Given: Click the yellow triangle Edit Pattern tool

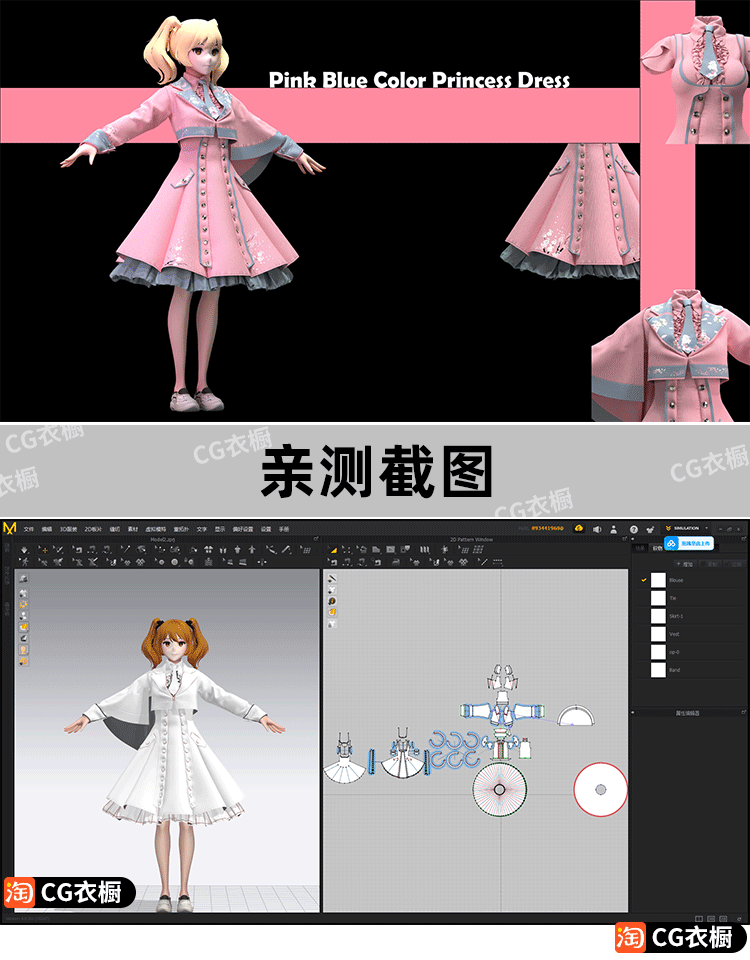Looking at the screenshot, I should click(x=334, y=550).
